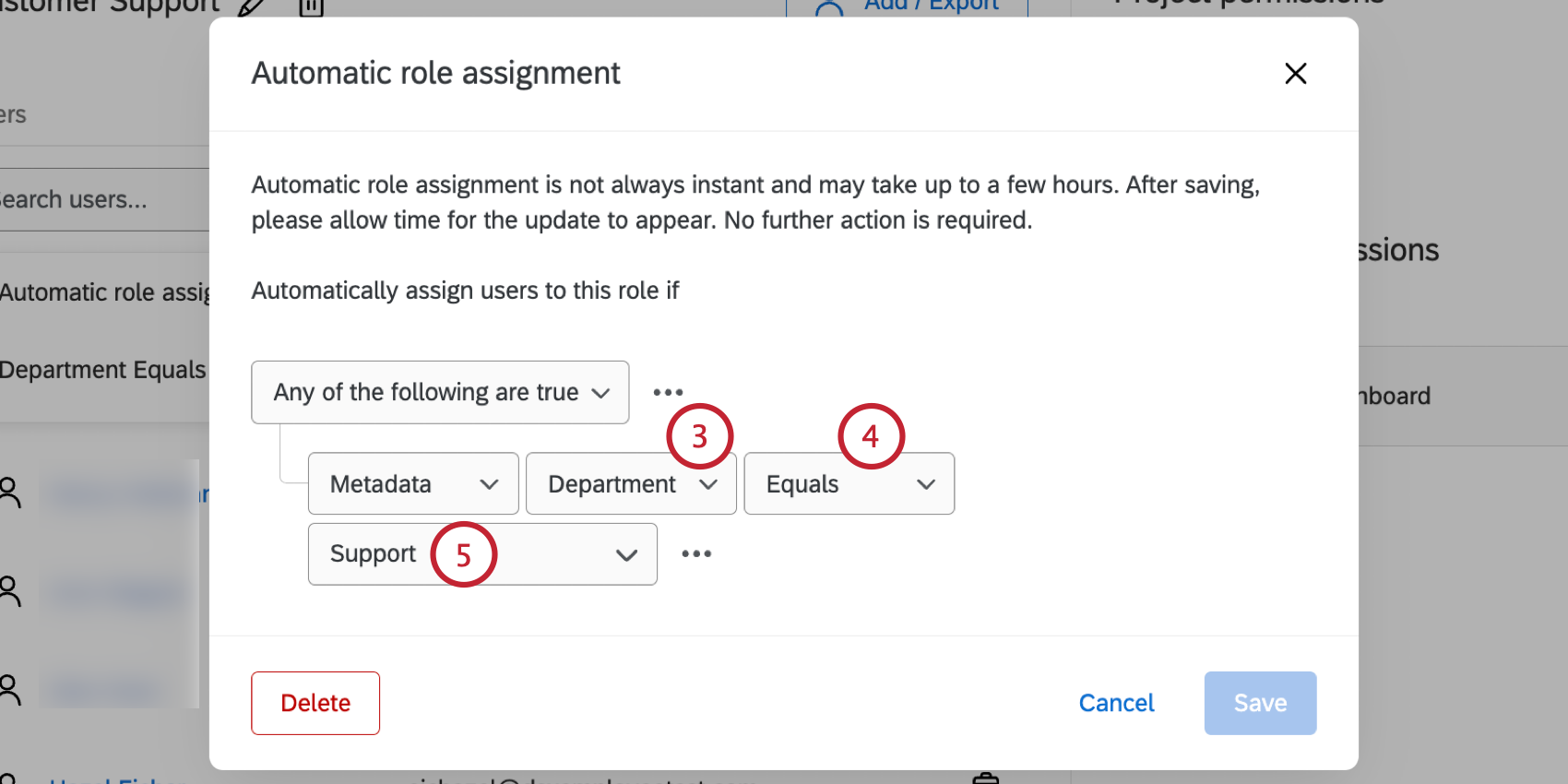Click the Add / Export button
Viewport: 1568px width, 784px height.
tap(907, 7)
